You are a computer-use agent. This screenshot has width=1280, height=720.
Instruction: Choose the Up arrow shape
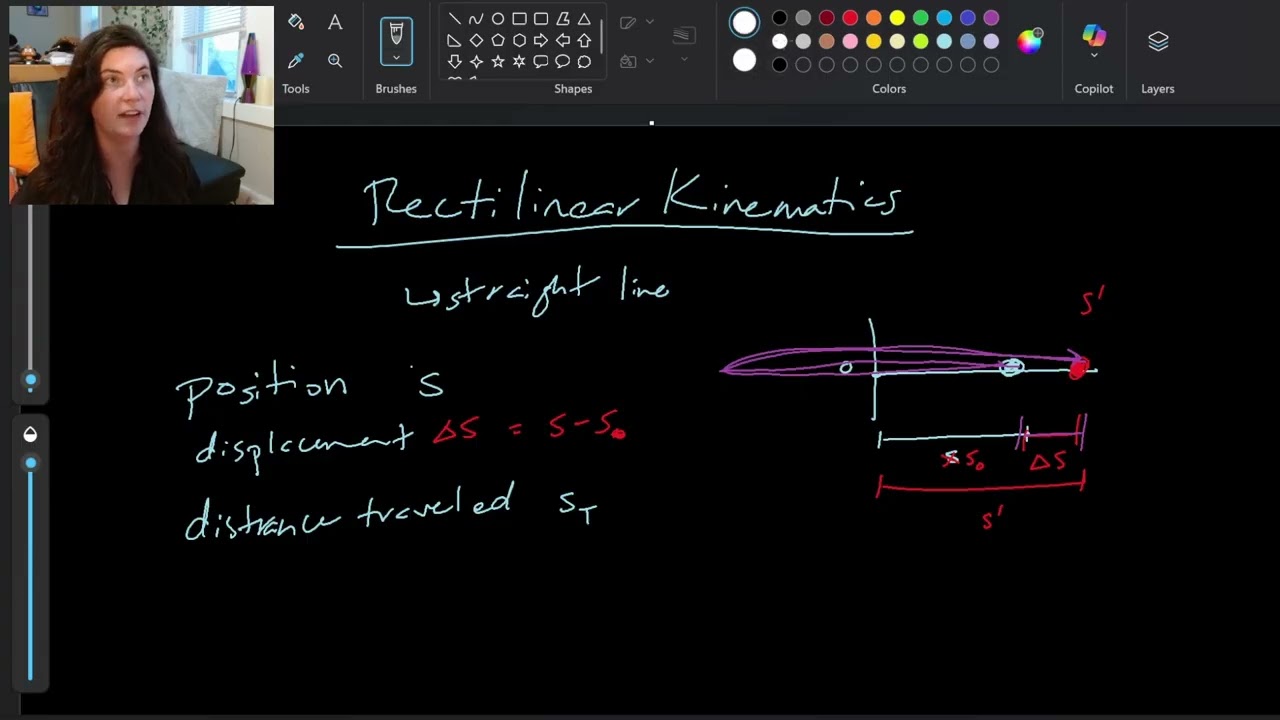(584, 40)
